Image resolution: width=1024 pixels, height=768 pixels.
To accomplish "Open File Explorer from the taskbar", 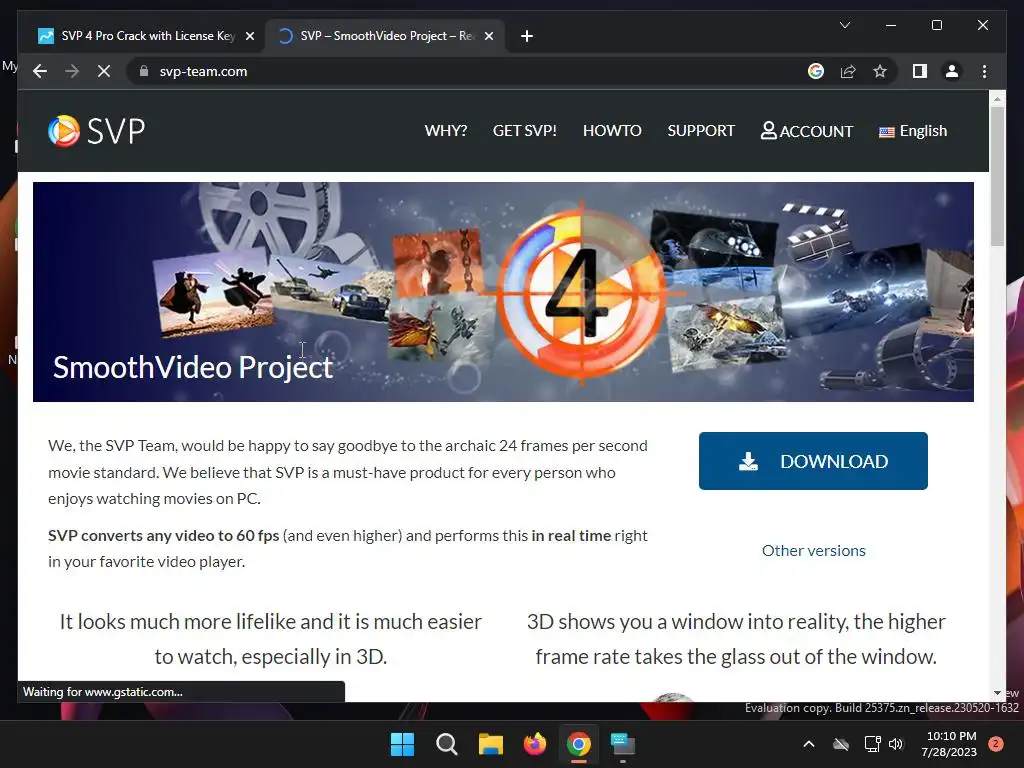I will (x=490, y=744).
